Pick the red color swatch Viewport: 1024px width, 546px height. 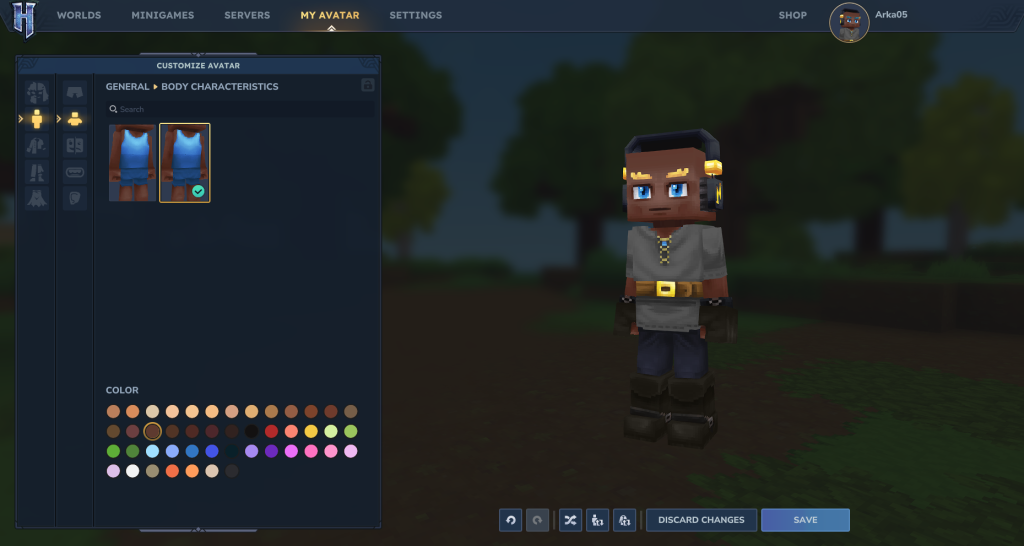(271, 431)
